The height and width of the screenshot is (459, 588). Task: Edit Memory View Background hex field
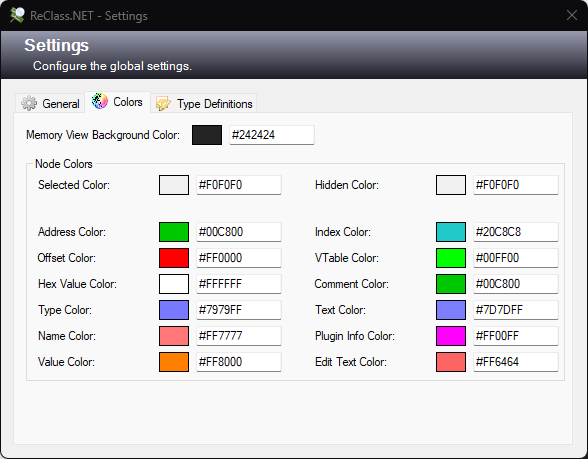[272, 135]
